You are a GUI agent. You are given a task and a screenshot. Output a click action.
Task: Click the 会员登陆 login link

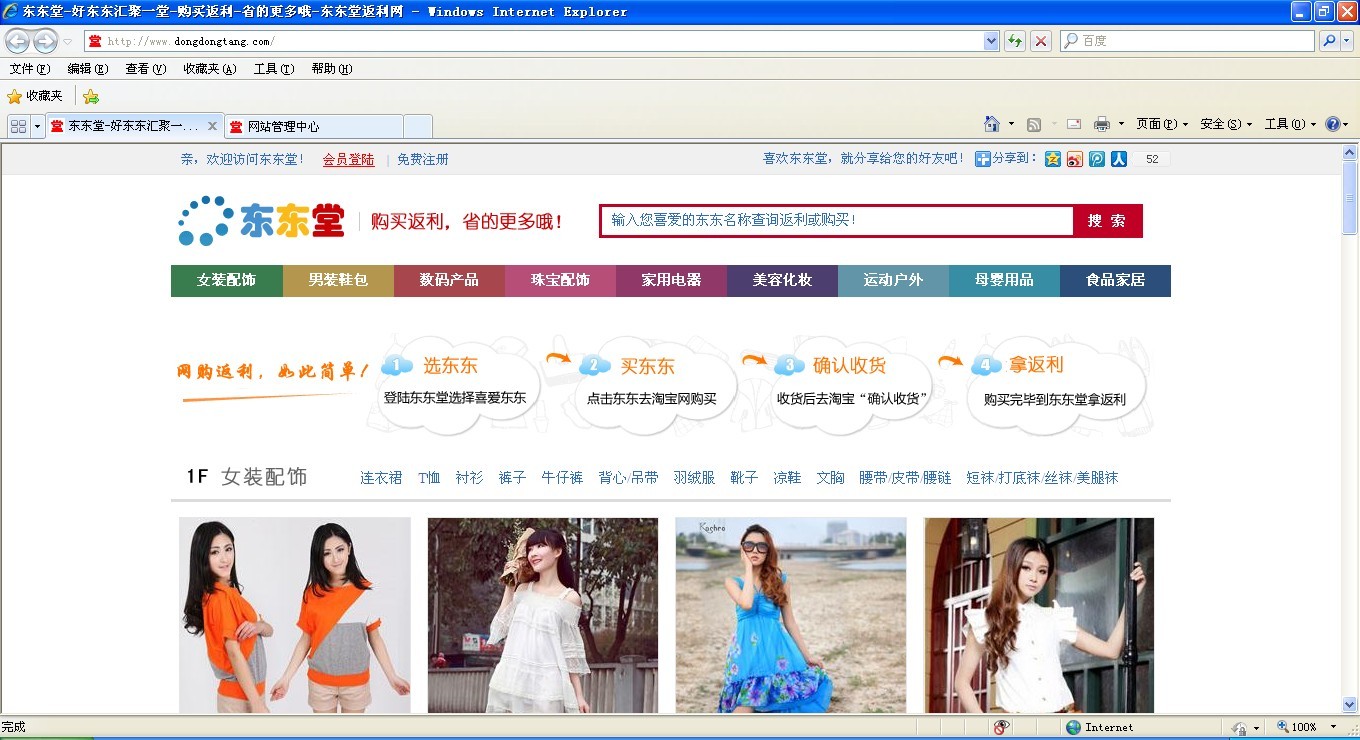coord(348,159)
